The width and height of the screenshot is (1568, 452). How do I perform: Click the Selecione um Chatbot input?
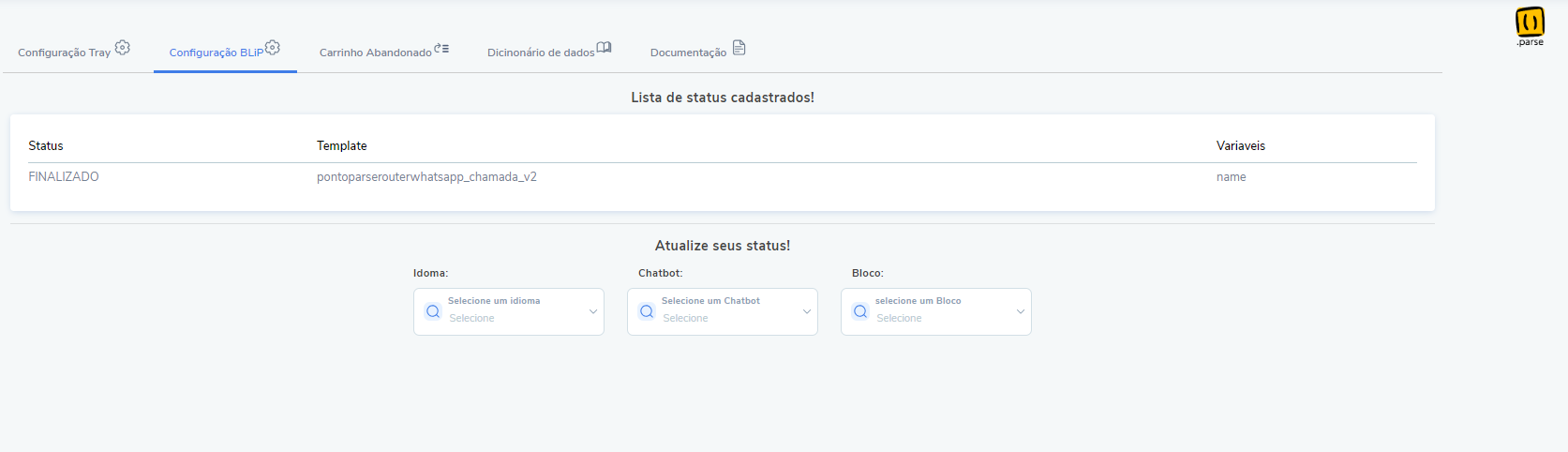pyautogui.click(x=723, y=311)
